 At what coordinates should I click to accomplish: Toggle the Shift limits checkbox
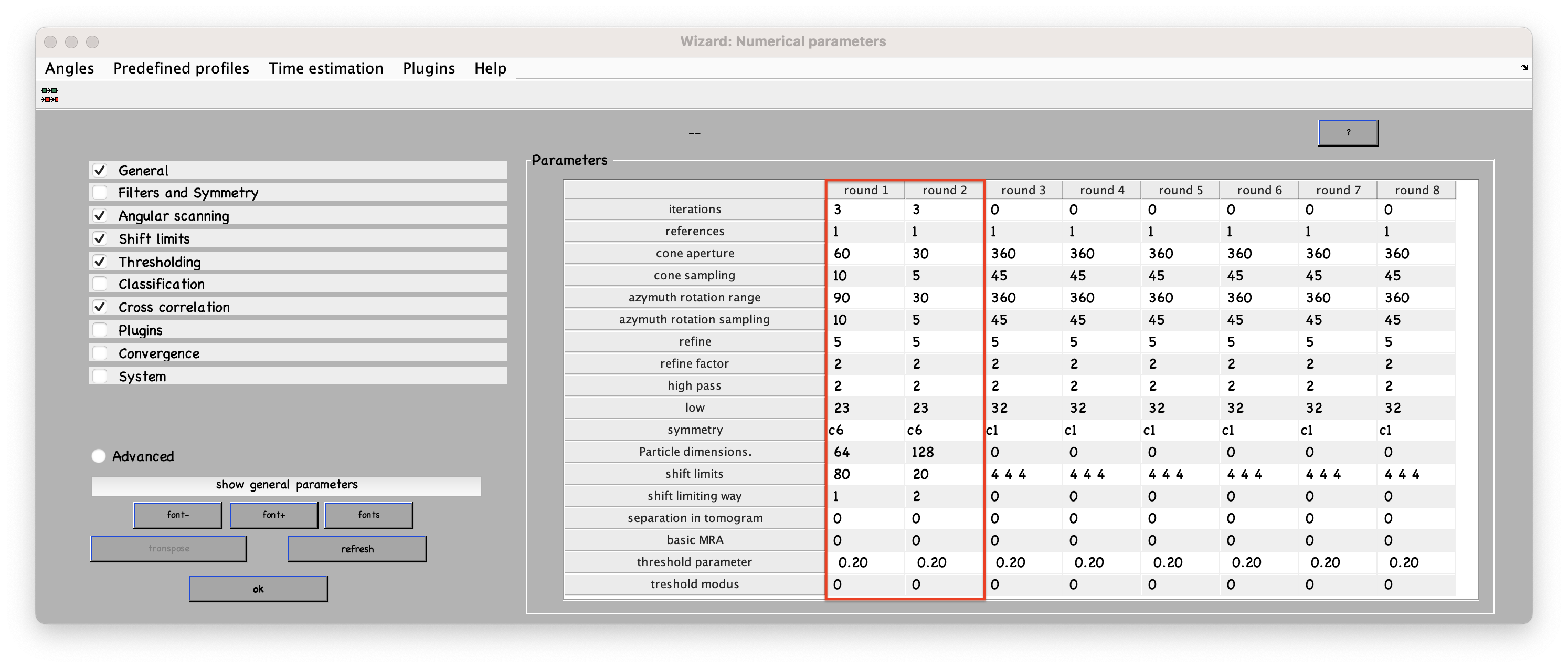[x=100, y=238]
